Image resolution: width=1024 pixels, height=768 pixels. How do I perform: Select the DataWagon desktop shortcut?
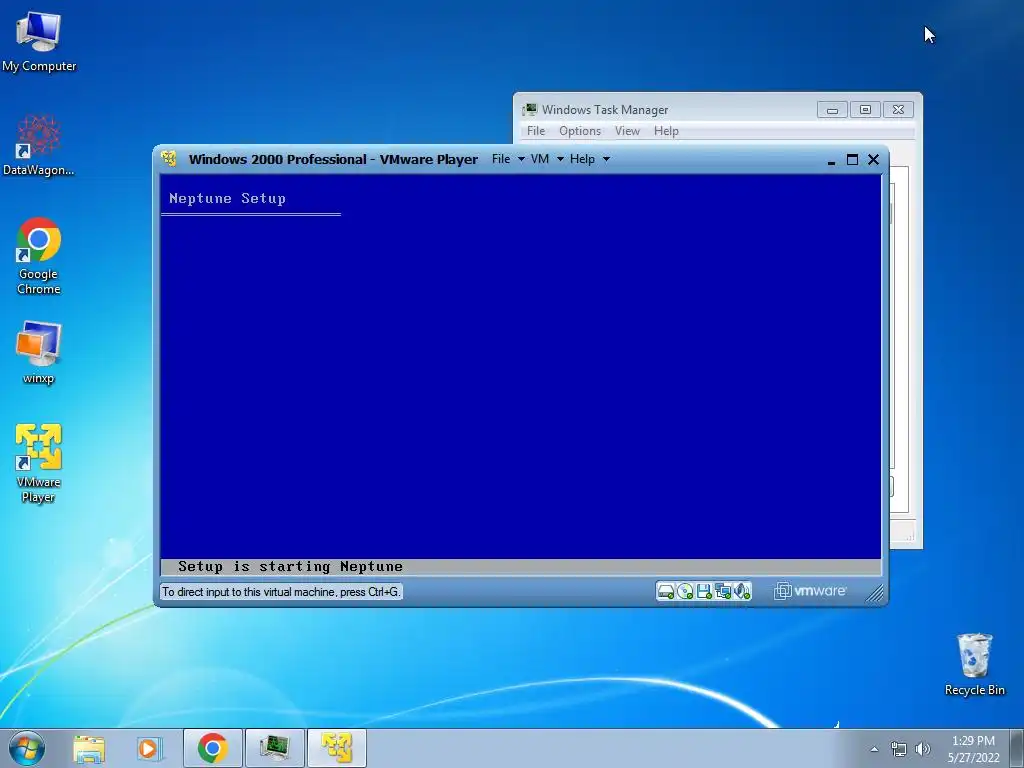coord(39,145)
